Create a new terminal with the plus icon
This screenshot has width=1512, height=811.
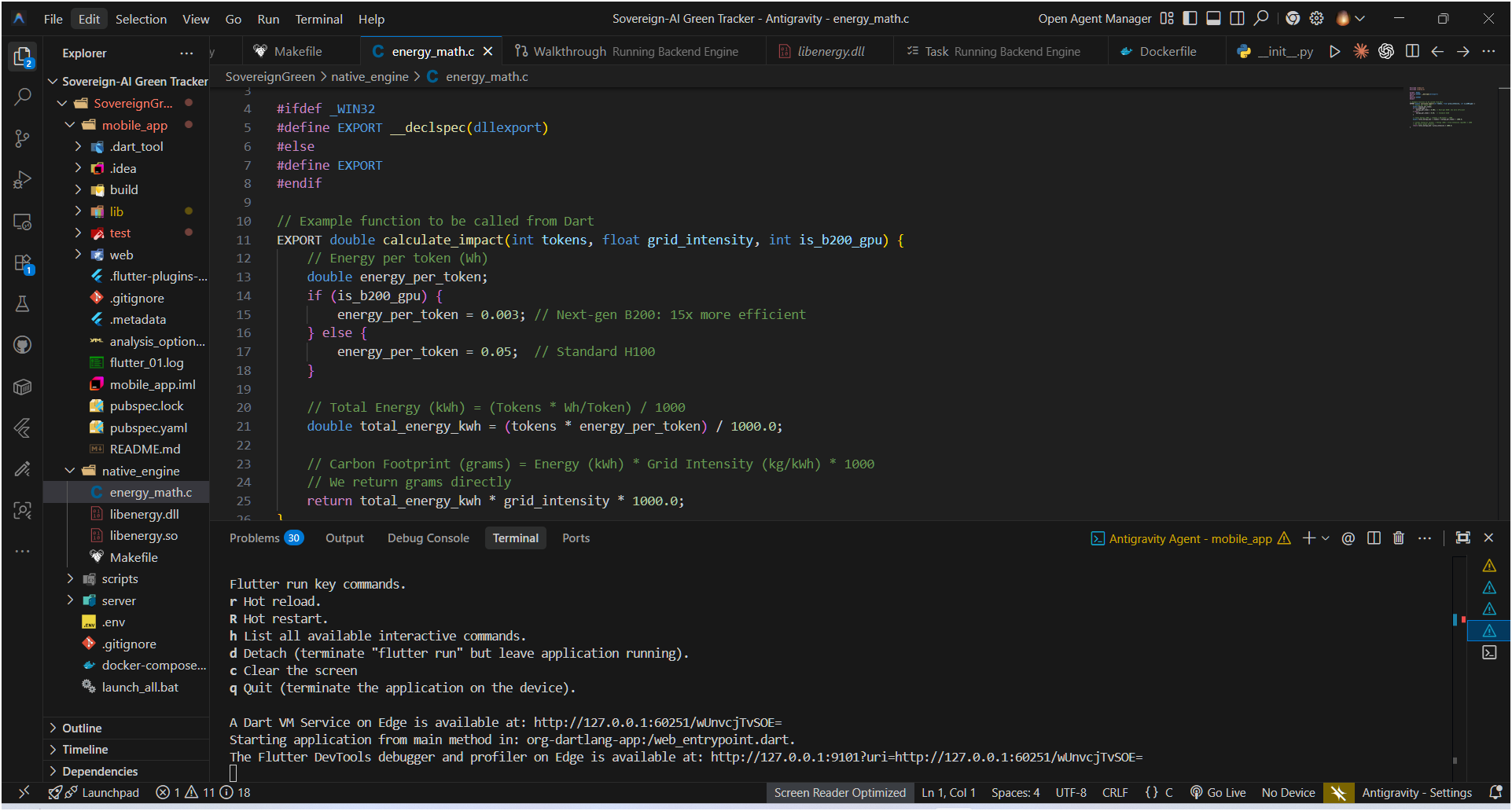click(1308, 538)
